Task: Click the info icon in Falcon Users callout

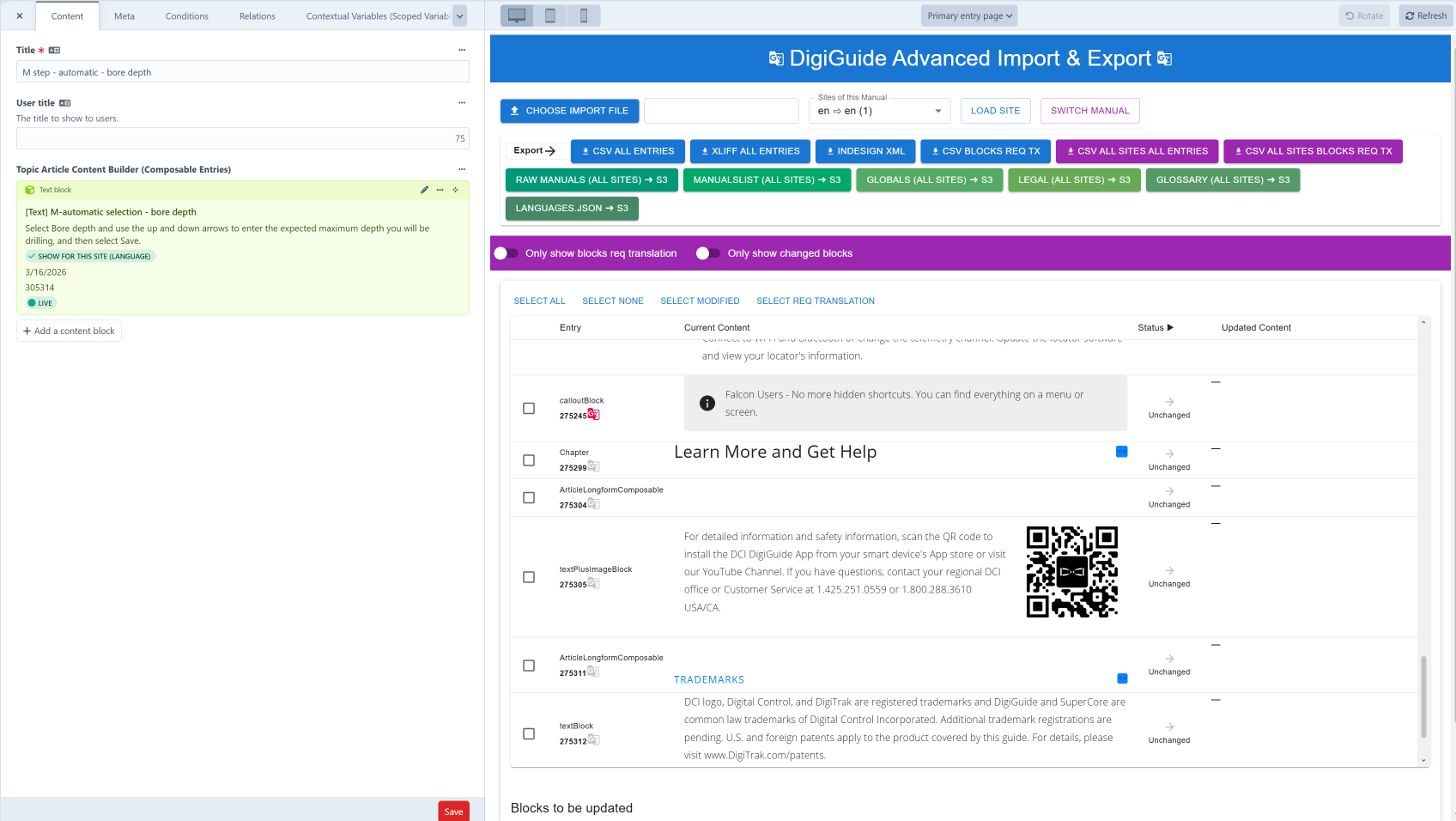Action: 707,403
